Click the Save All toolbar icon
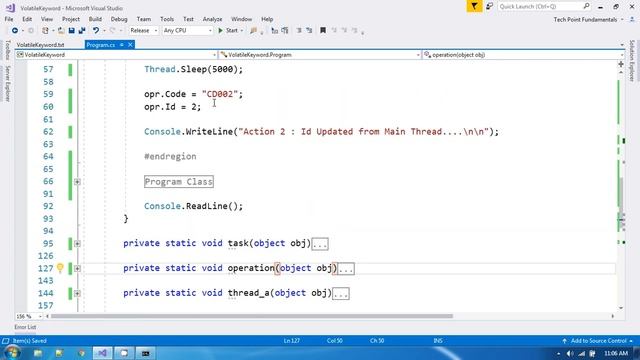The image size is (640, 360). (82, 31)
